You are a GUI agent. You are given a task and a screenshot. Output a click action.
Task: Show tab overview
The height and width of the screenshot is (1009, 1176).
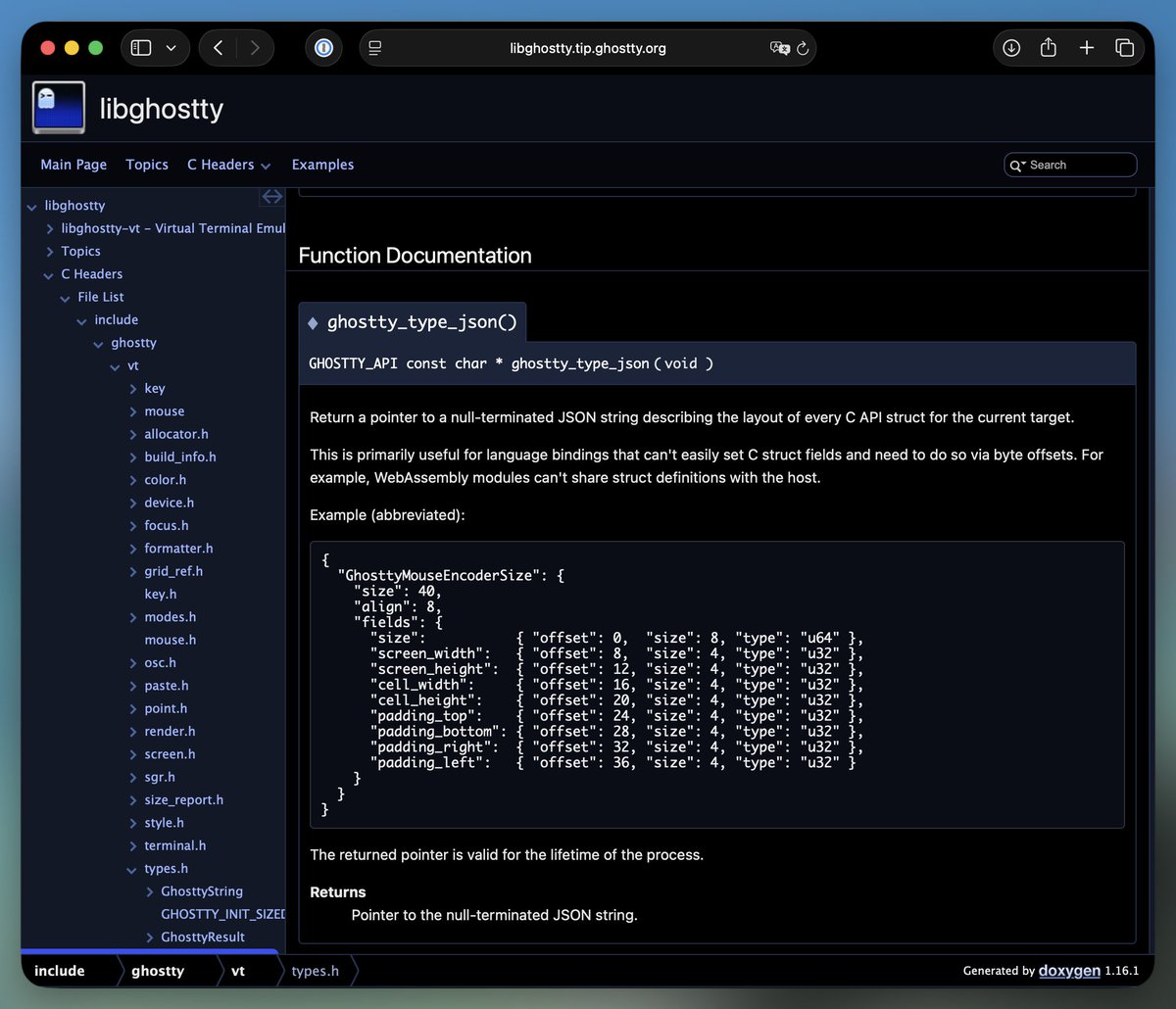pyautogui.click(x=1124, y=48)
